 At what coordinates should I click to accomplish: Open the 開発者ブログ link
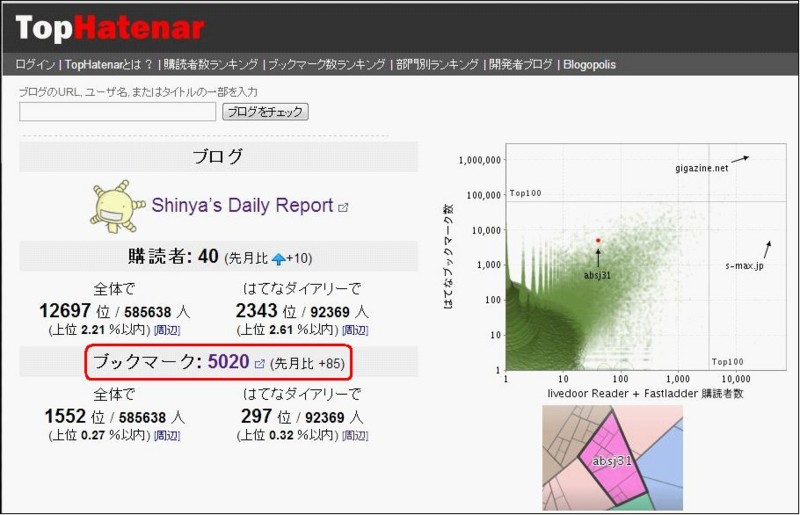(x=520, y=65)
